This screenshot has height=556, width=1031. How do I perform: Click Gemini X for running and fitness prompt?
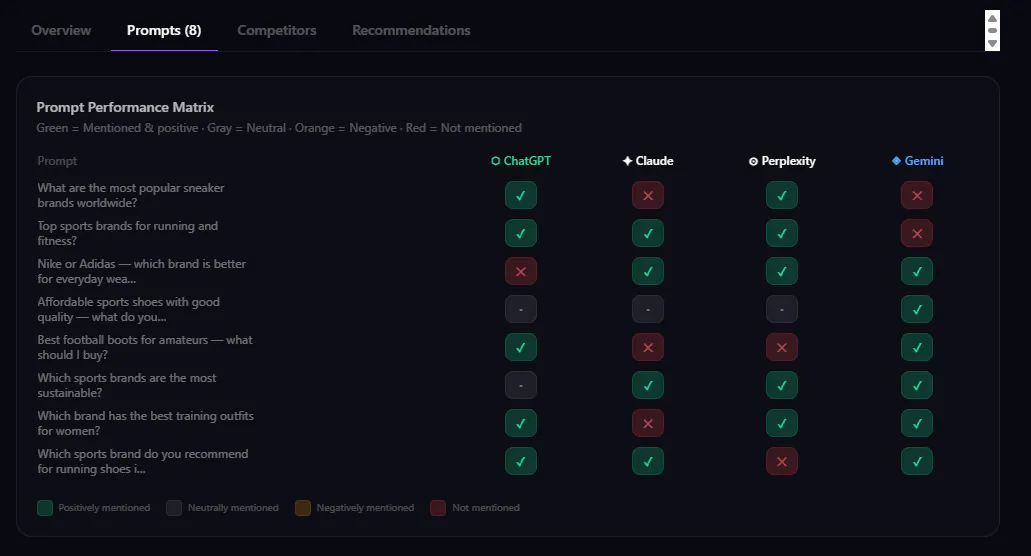(917, 233)
